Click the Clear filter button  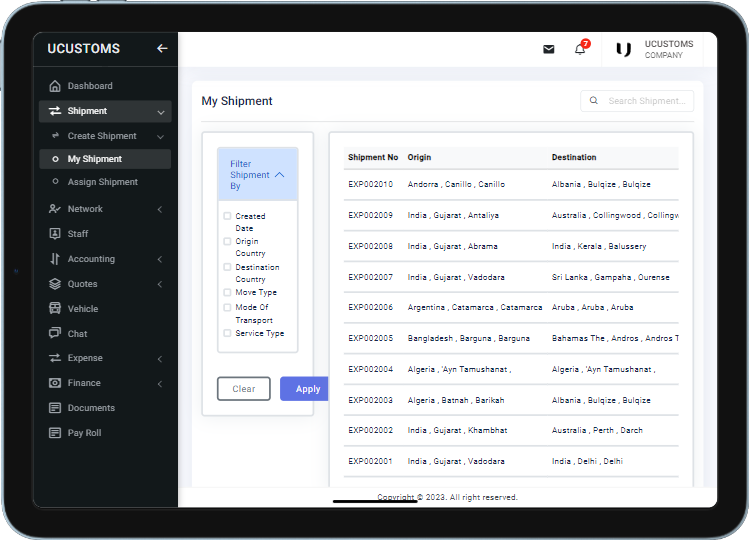(x=244, y=389)
